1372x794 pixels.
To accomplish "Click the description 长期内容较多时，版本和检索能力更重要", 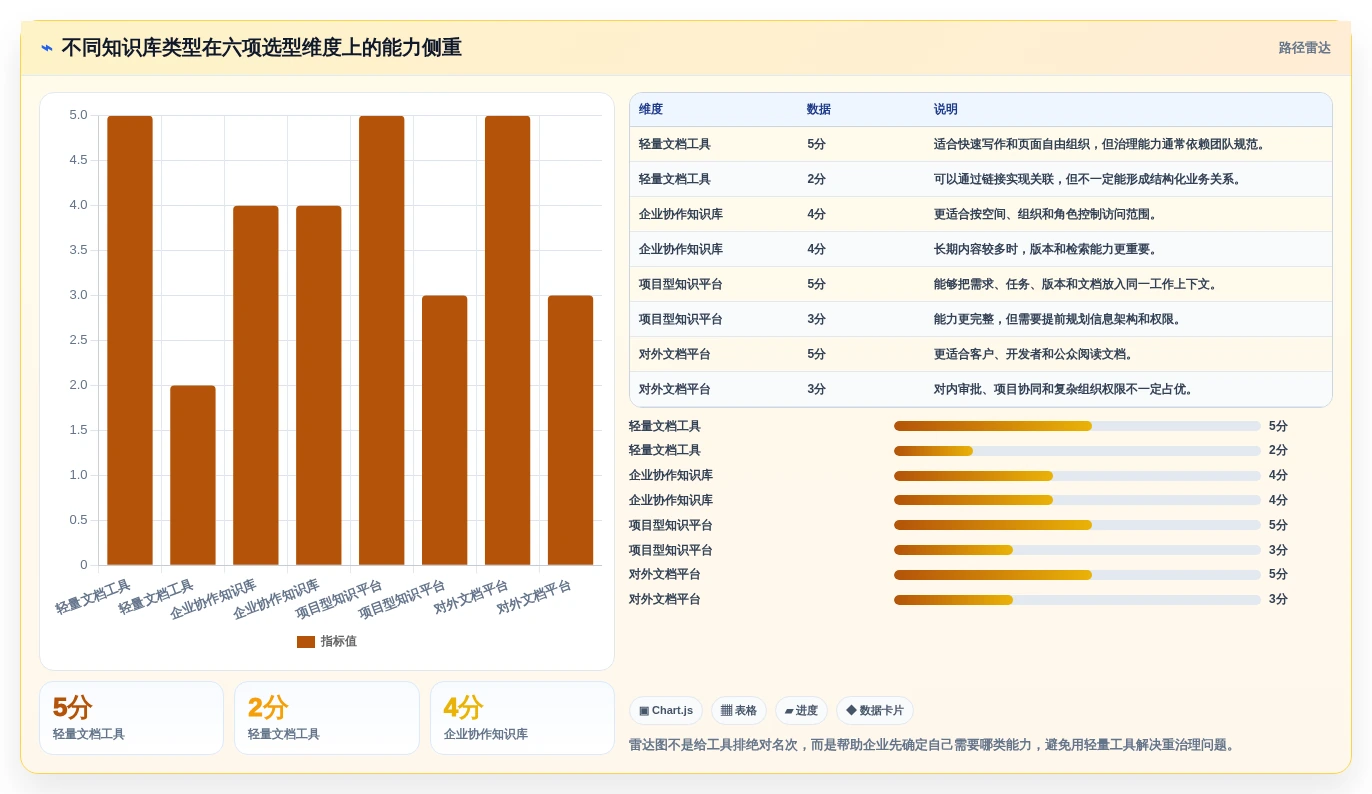I will pyautogui.click(x=1045, y=249).
